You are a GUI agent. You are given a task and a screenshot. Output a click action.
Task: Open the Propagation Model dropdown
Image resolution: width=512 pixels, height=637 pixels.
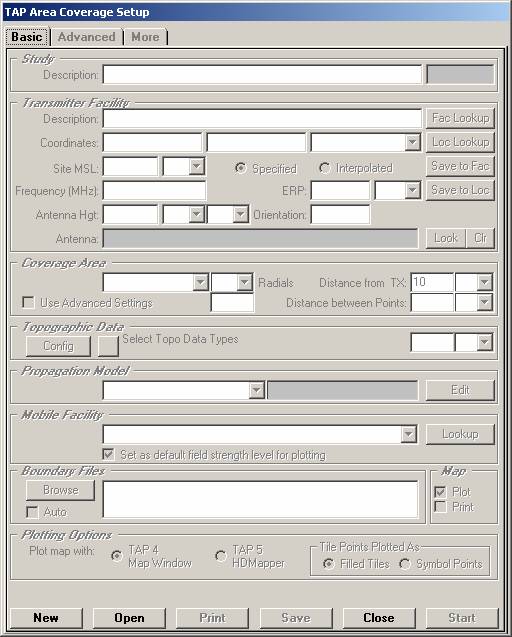pos(257,390)
